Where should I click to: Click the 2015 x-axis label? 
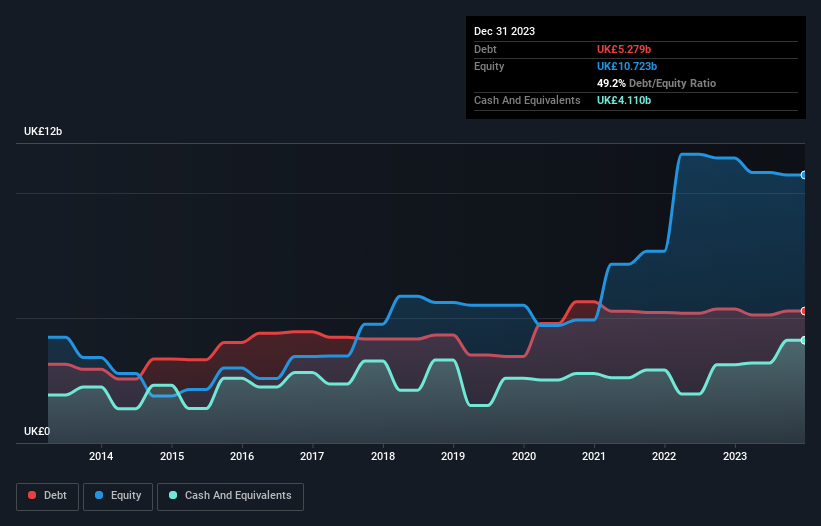point(172,456)
